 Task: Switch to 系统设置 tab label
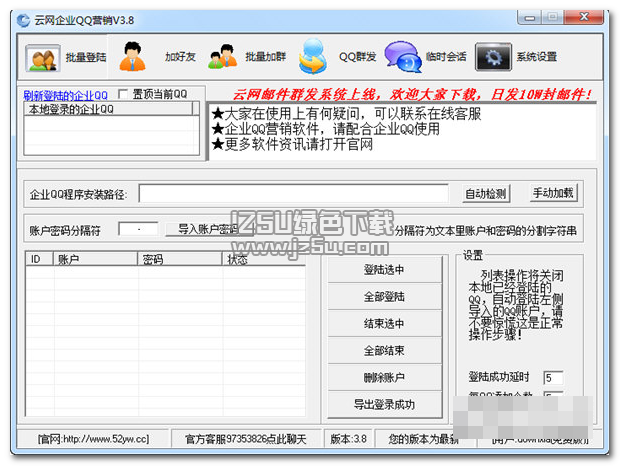pyautogui.click(x=537, y=57)
